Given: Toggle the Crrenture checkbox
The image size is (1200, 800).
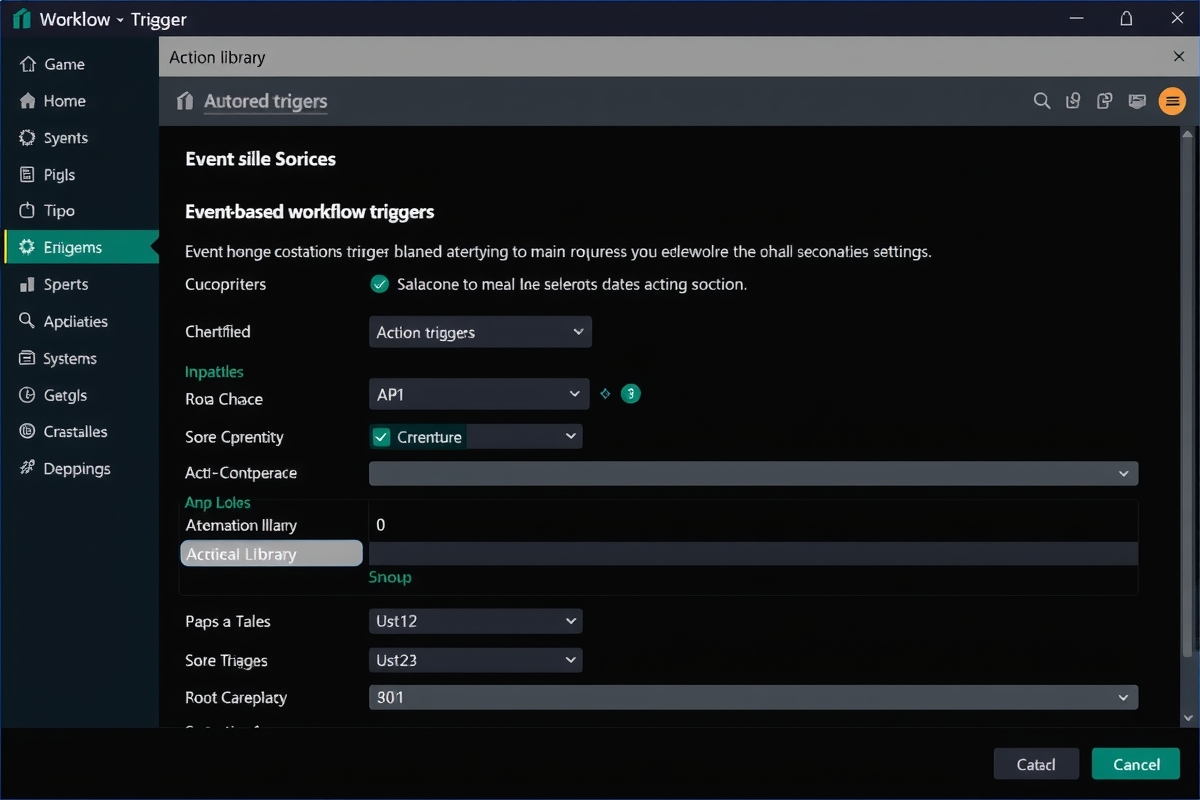Looking at the screenshot, I should click(381, 437).
